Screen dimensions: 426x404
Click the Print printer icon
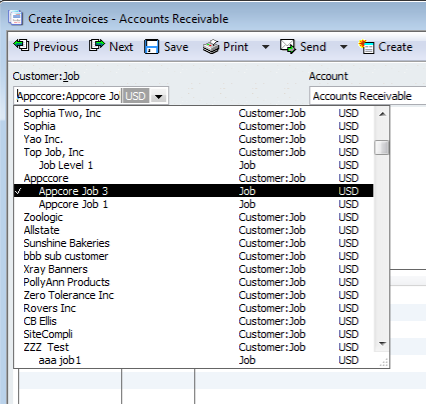[211, 47]
